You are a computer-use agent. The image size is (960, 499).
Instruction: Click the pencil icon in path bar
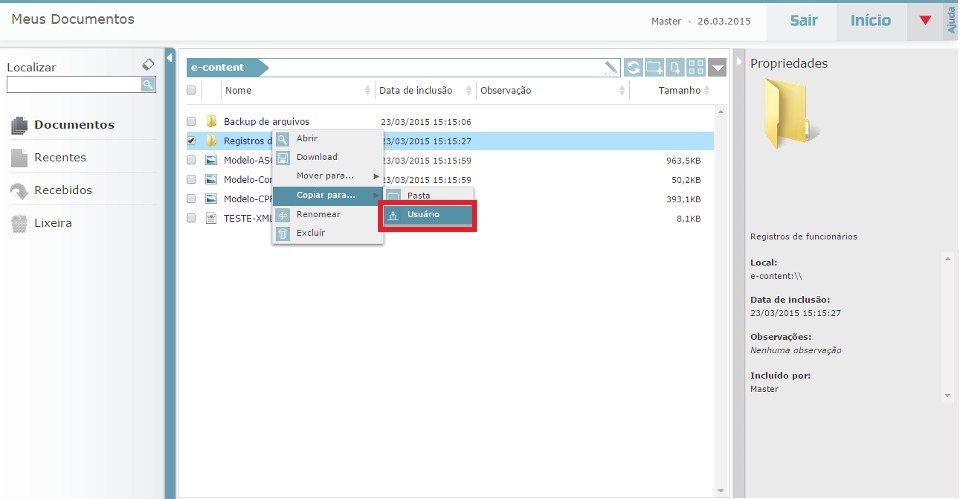(x=611, y=68)
